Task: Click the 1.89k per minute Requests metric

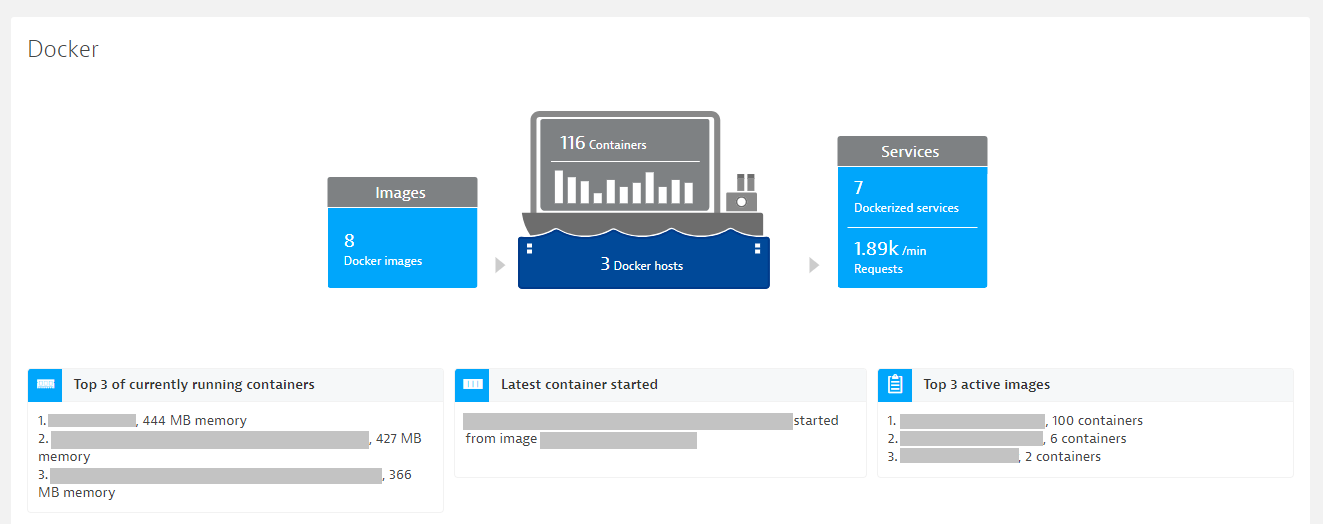Action: pos(890,257)
